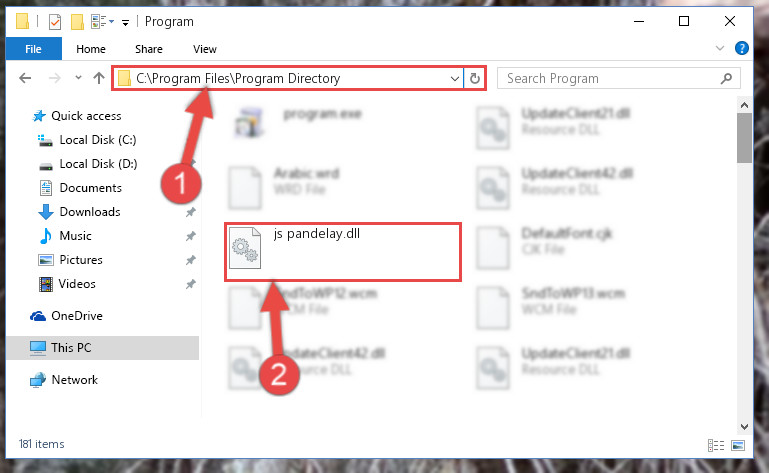The image size is (769, 473).
Task: Click the New folder quick access icon
Action: (x=77, y=22)
